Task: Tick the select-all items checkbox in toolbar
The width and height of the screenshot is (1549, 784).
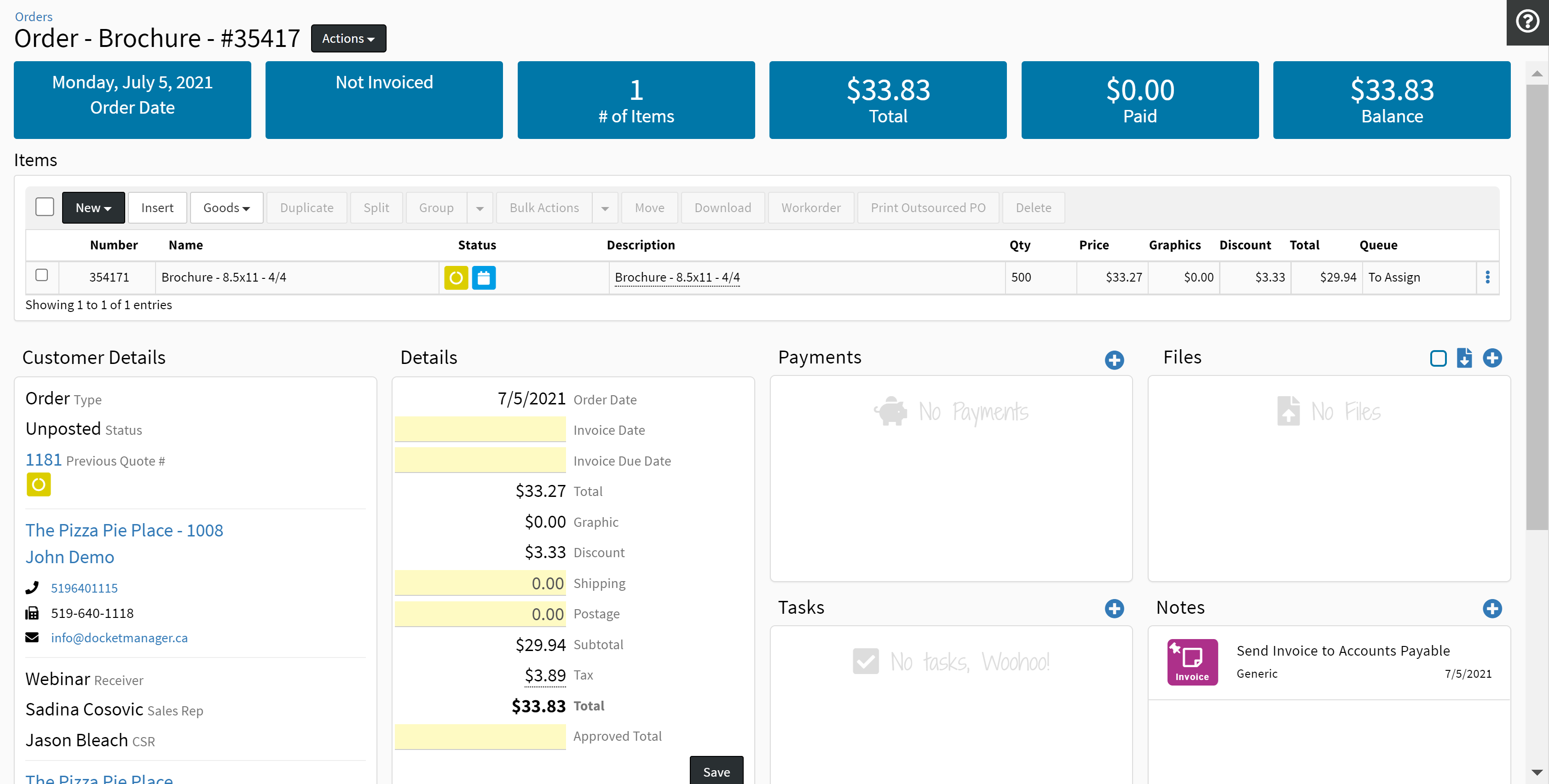Action: click(x=45, y=208)
